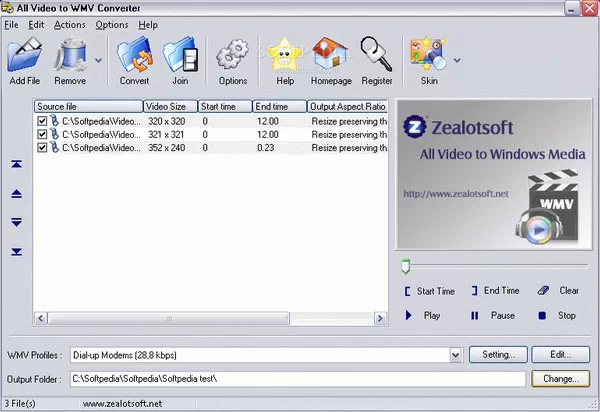Image resolution: width=600 pixels, height=412 pixels.
Task: Click the Output Folder path field
Action: (x=298, y=379)
